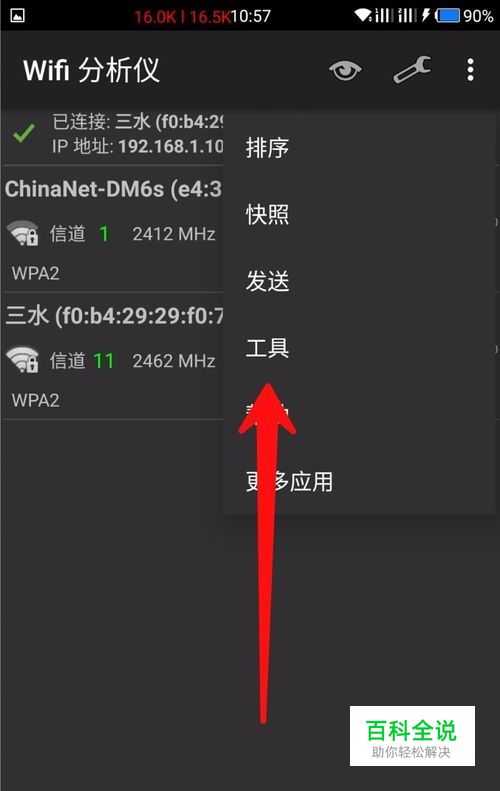Tap the green connected checkmark icon
Viewport: 500px width, 791px height.
(x=24, y=133)
